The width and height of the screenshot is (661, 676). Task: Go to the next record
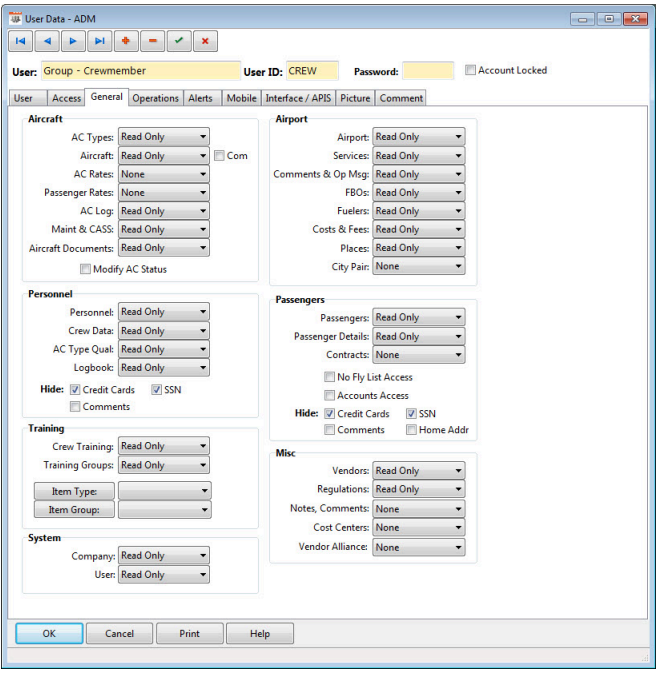tap(73, 41)
